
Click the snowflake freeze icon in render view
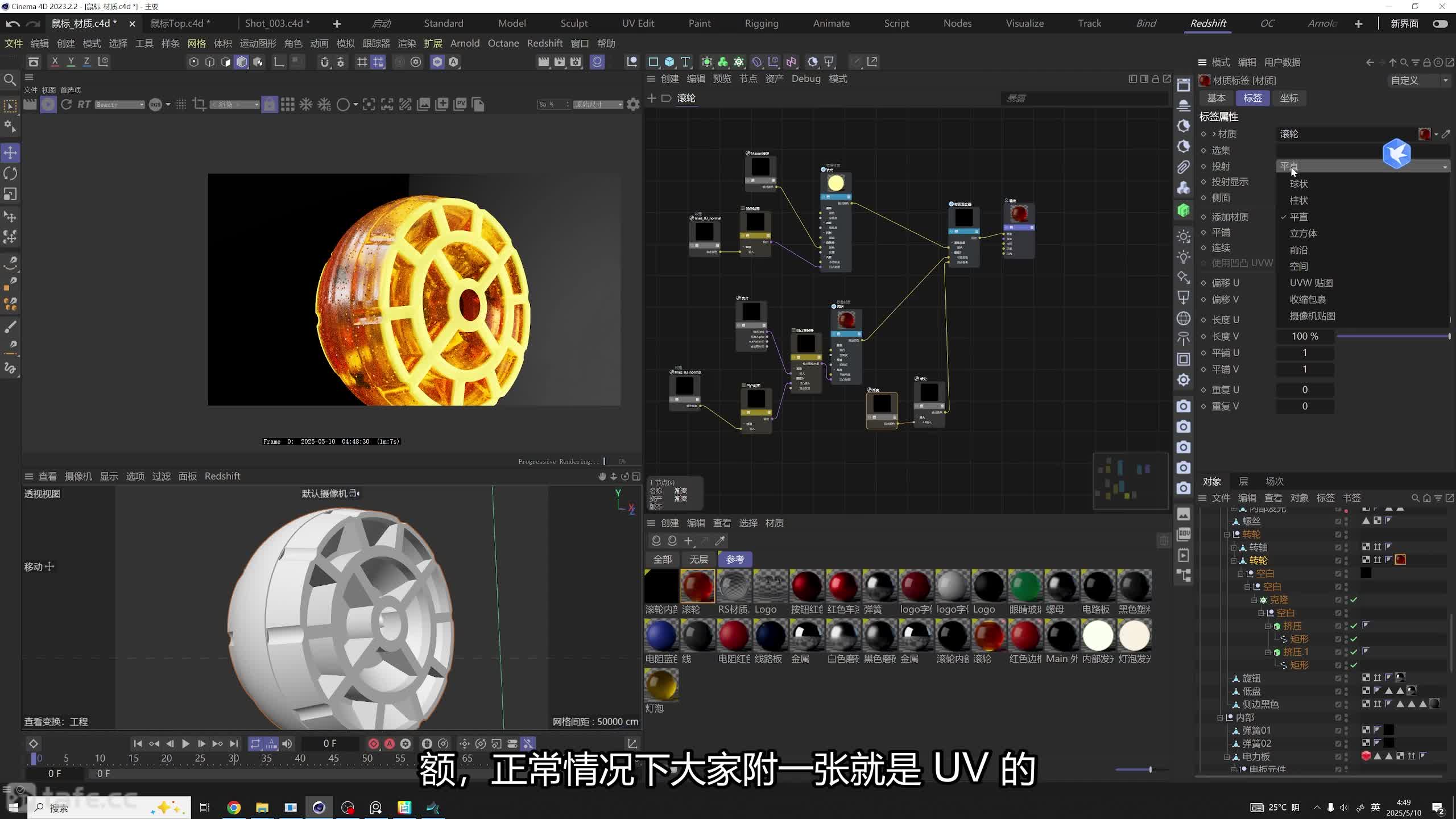click(x=306, y=105)
